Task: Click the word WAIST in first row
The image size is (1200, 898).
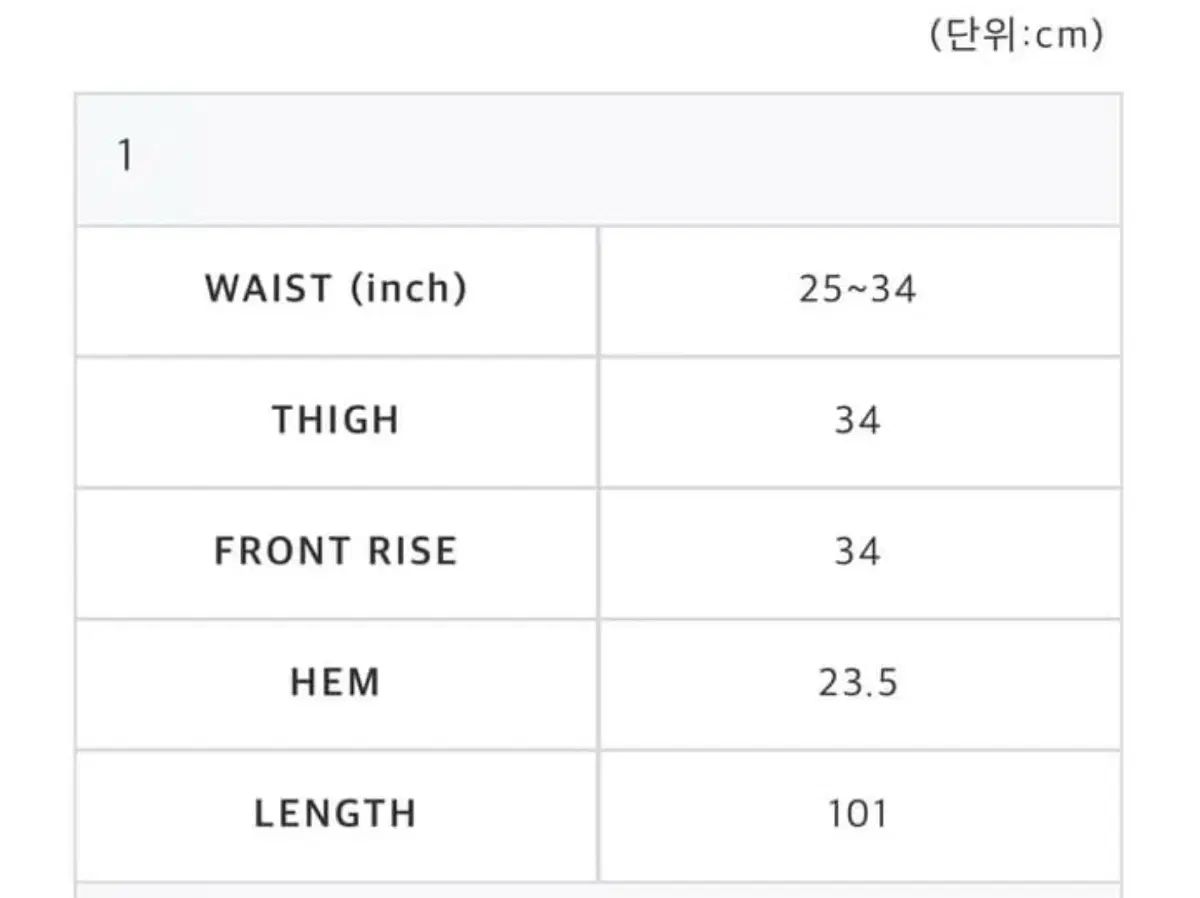Action: coord(268,289)
